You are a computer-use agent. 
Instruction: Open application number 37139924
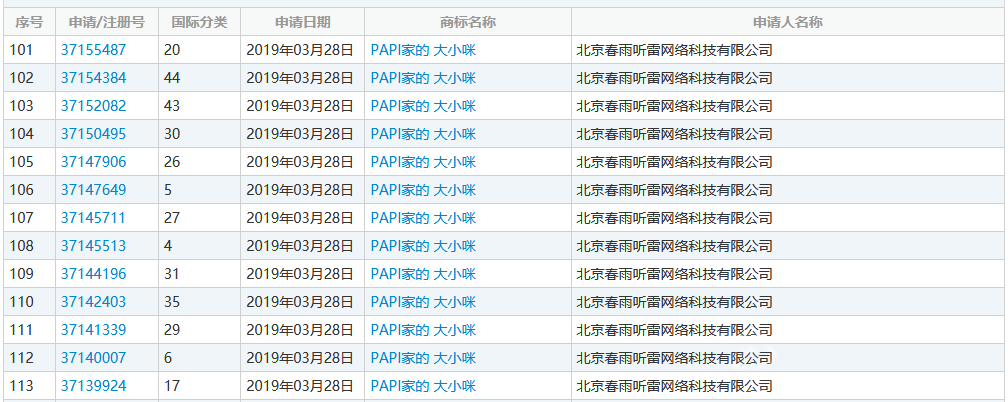[93, 387]
